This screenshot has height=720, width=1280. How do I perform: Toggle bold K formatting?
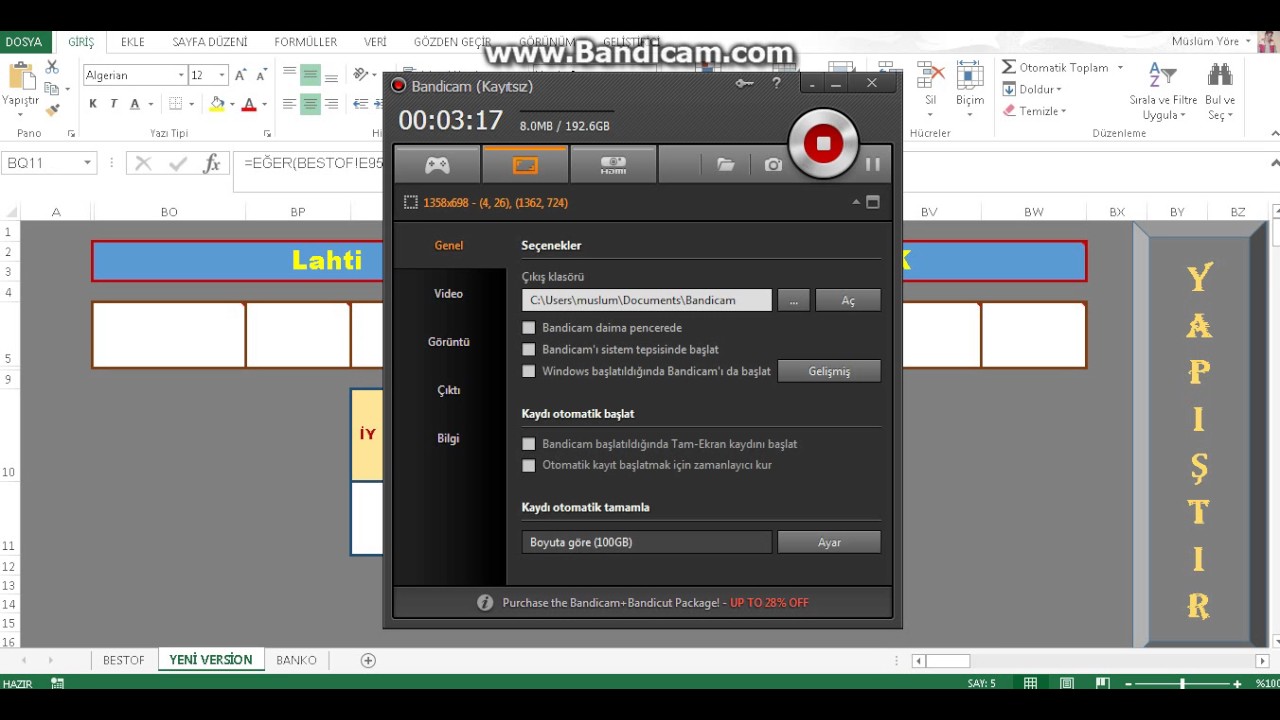coord(93,104)
